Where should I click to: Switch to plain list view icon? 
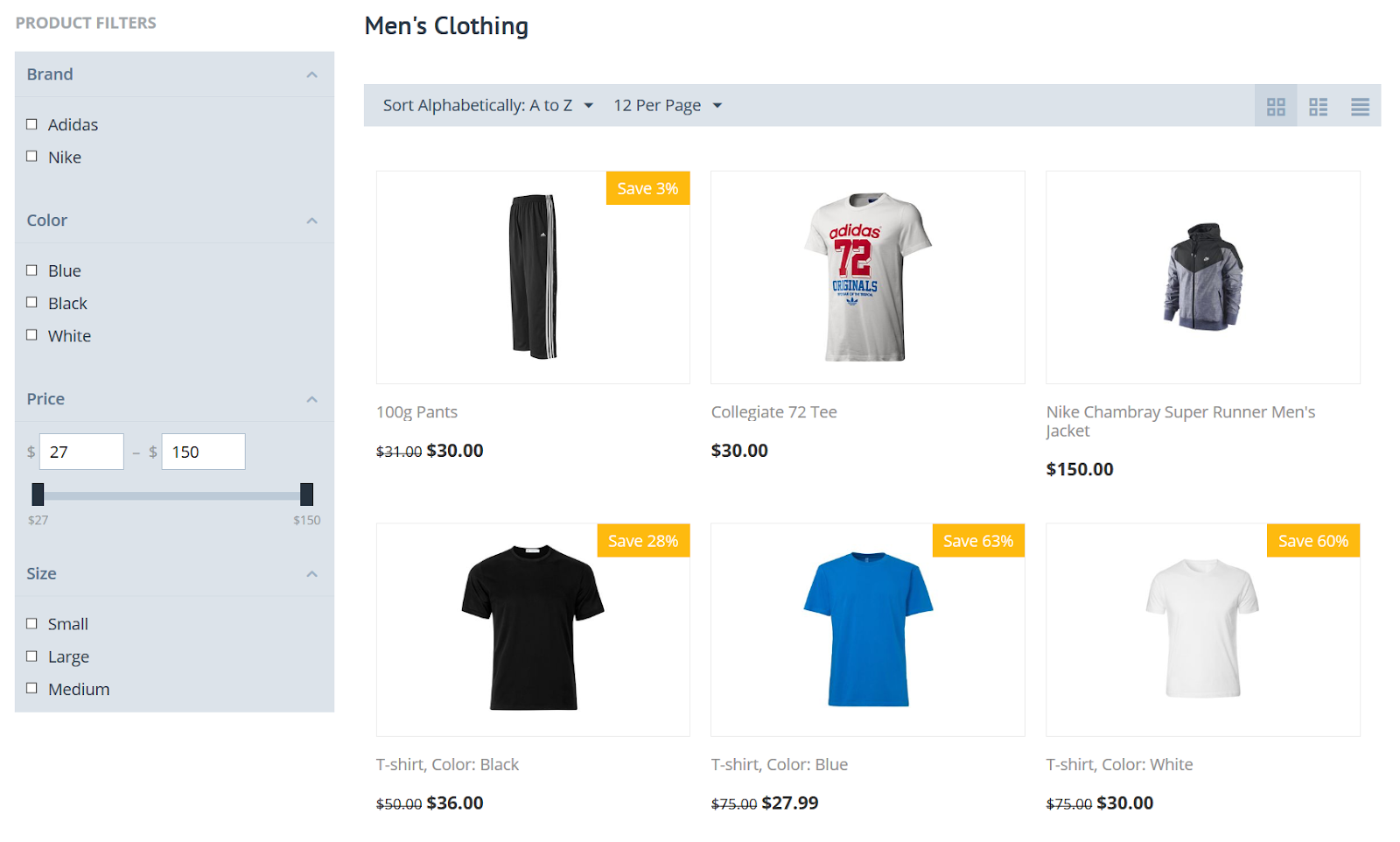1360,107
